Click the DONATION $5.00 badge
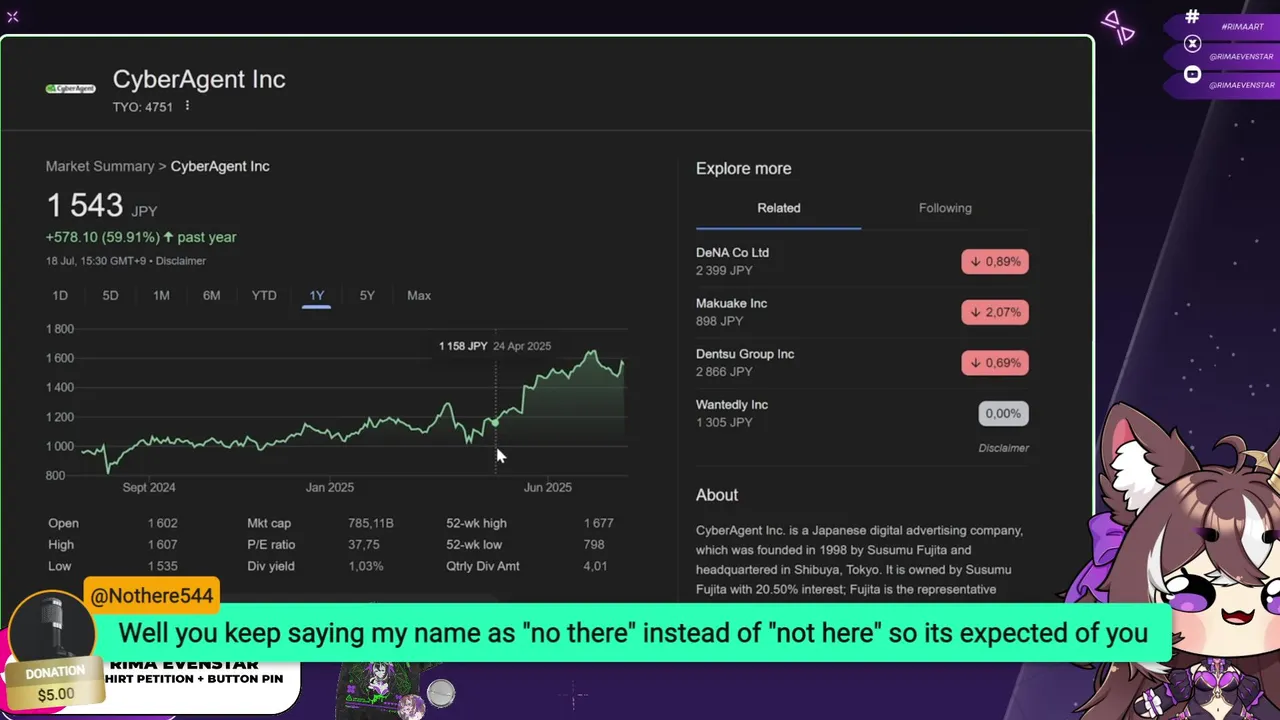 (x=56, y=683)
